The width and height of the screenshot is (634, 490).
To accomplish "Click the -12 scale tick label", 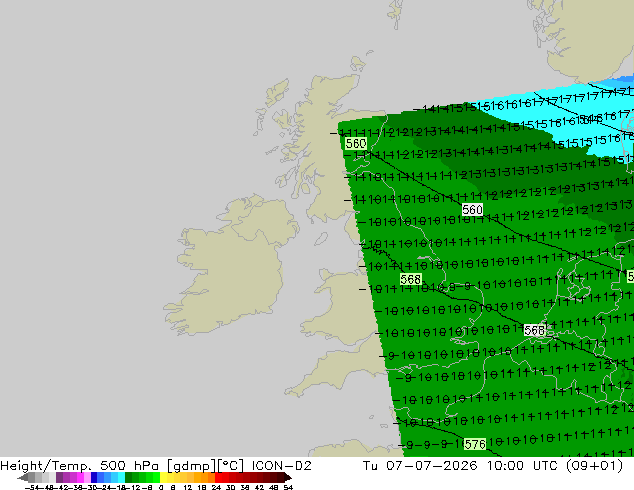I will tap(134, 487).
